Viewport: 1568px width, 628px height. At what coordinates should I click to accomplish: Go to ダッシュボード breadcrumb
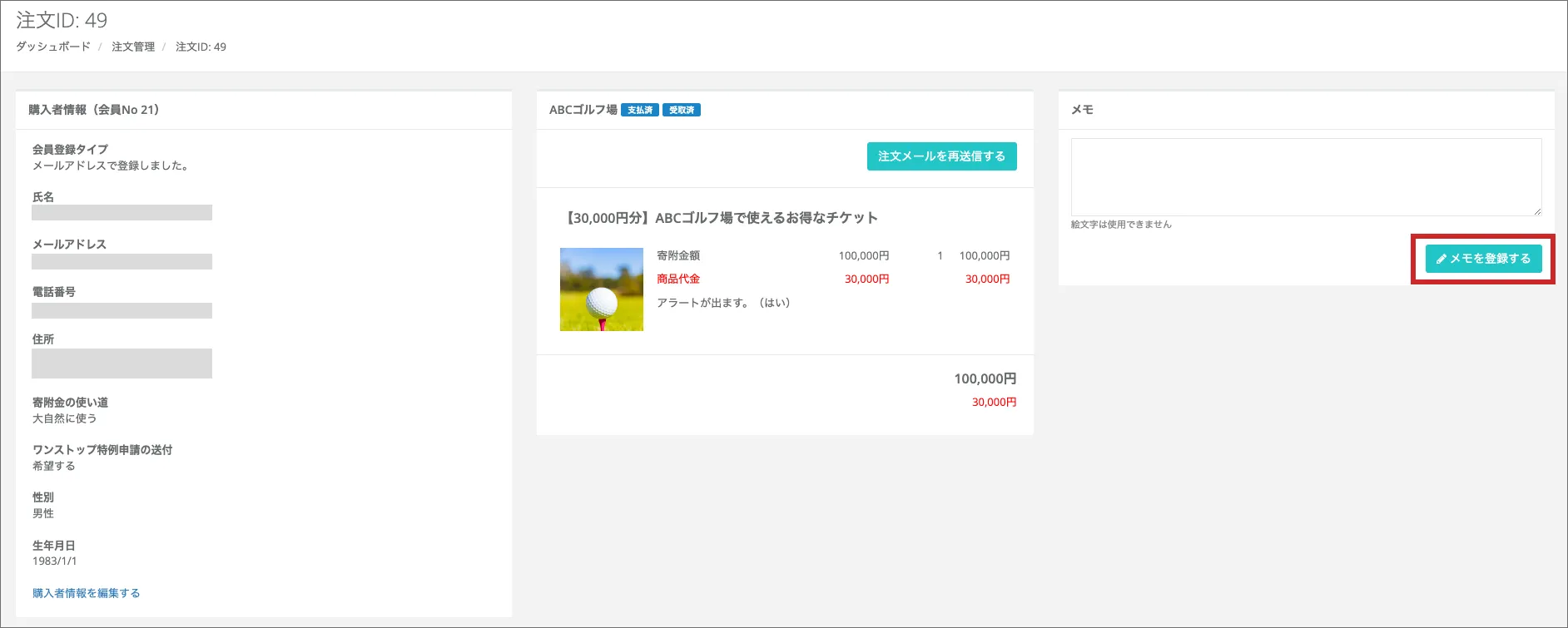(53, 47)
